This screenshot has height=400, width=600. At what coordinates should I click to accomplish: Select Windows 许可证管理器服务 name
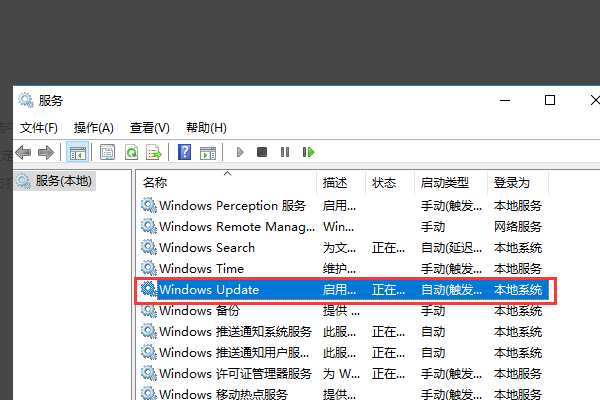pyautogui.click(x=235, y=374)
